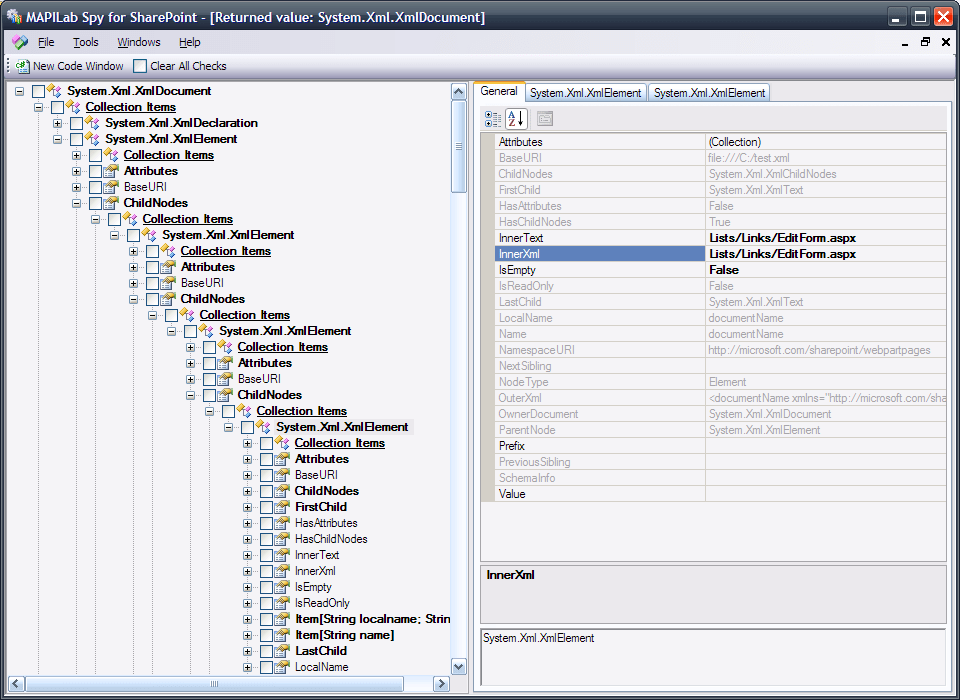Click the property icon beside Item[String name]
This screenshot has width=960, height=700.
point(282,635)
